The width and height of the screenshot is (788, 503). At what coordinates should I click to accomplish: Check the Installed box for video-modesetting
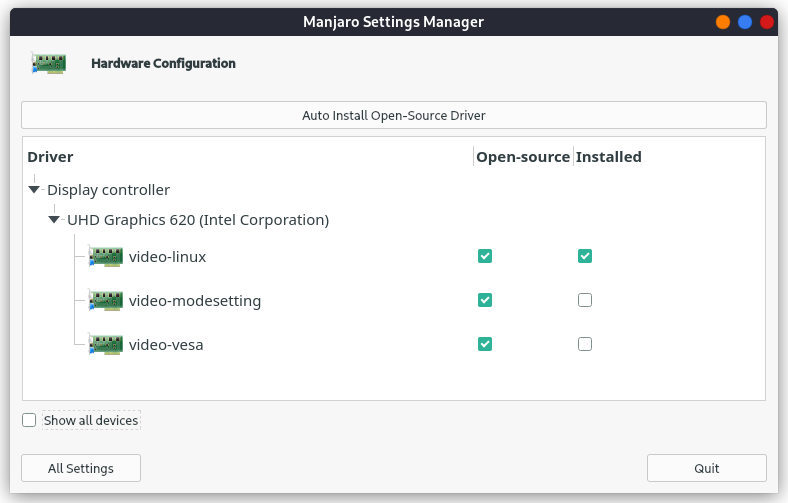click(x=585, y=300)
